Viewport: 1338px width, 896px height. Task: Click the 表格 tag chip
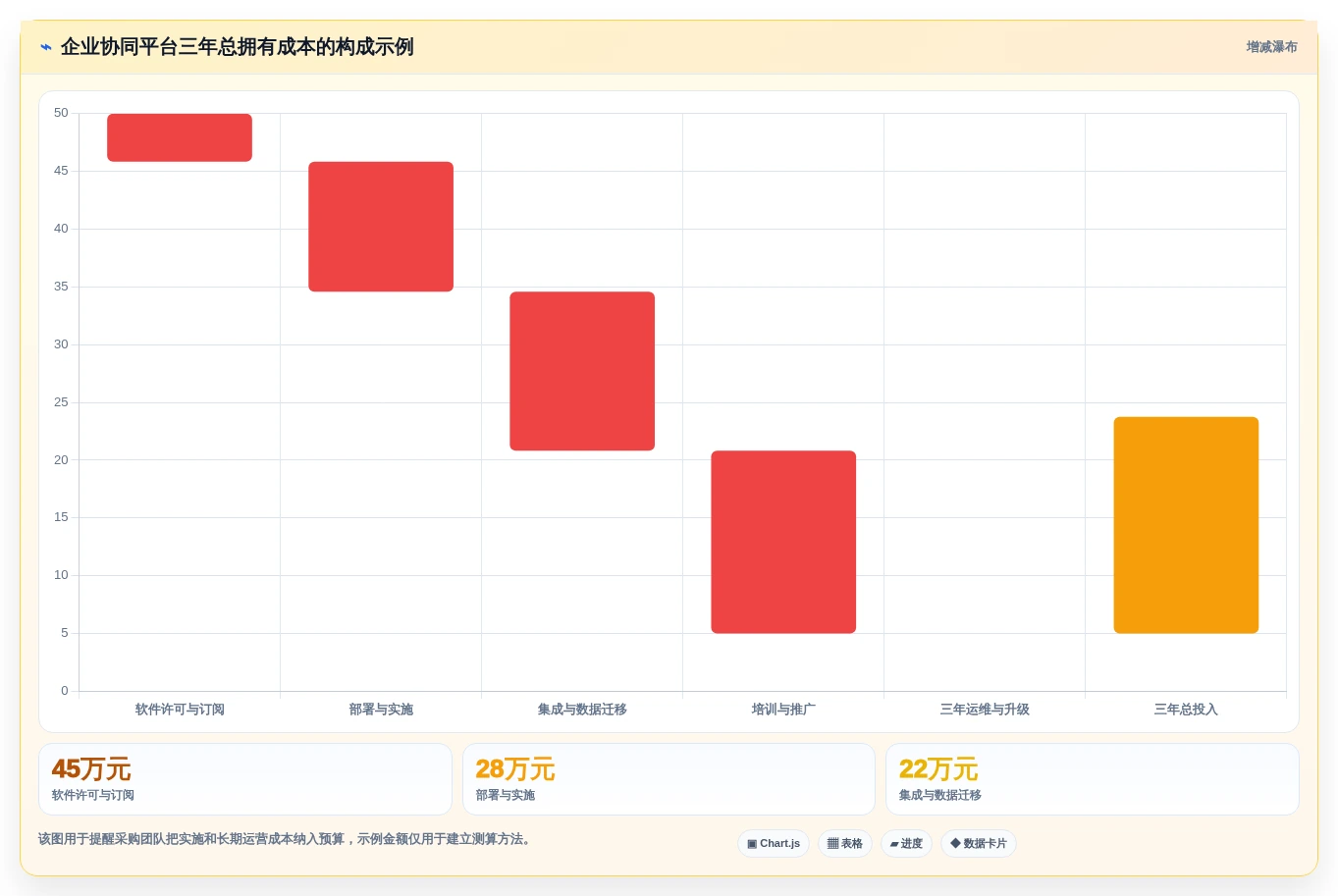[x=845, y=844]
